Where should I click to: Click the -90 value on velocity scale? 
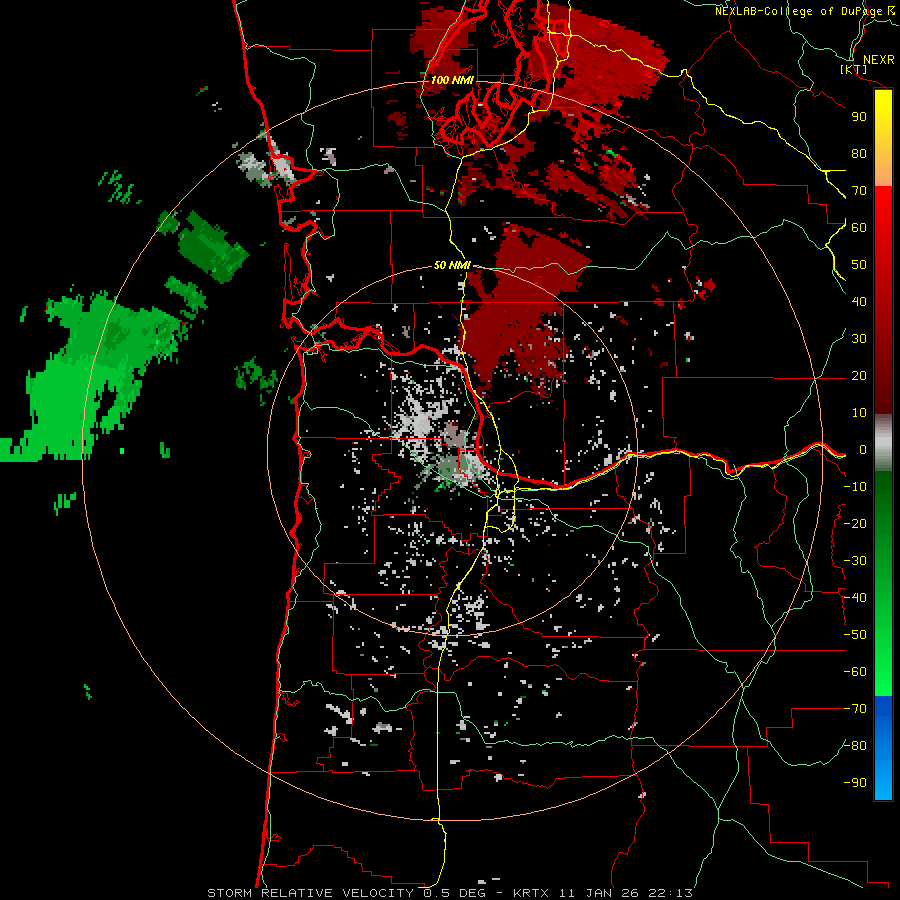click(855, 783)
